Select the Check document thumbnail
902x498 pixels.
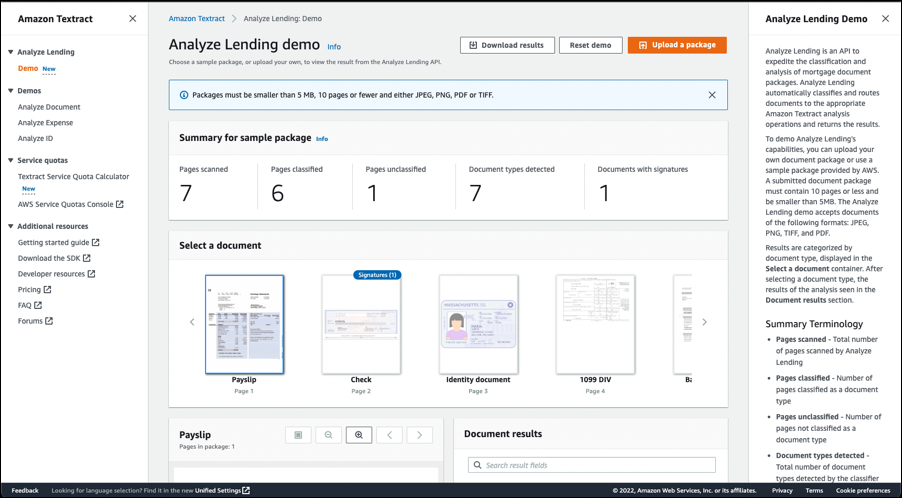[361, 325]
